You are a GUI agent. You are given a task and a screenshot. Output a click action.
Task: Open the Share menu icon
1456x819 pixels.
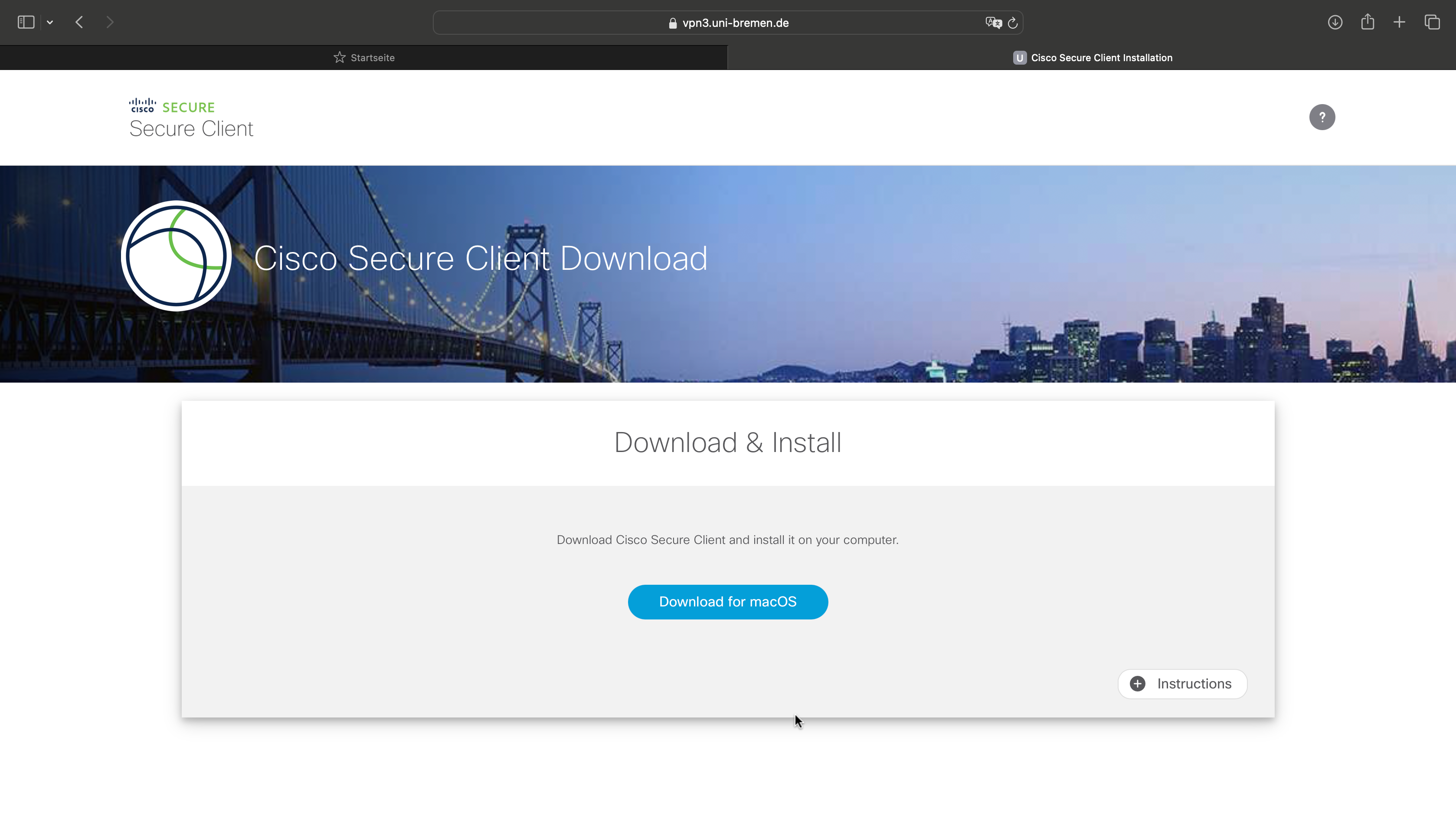[1368, 23]
